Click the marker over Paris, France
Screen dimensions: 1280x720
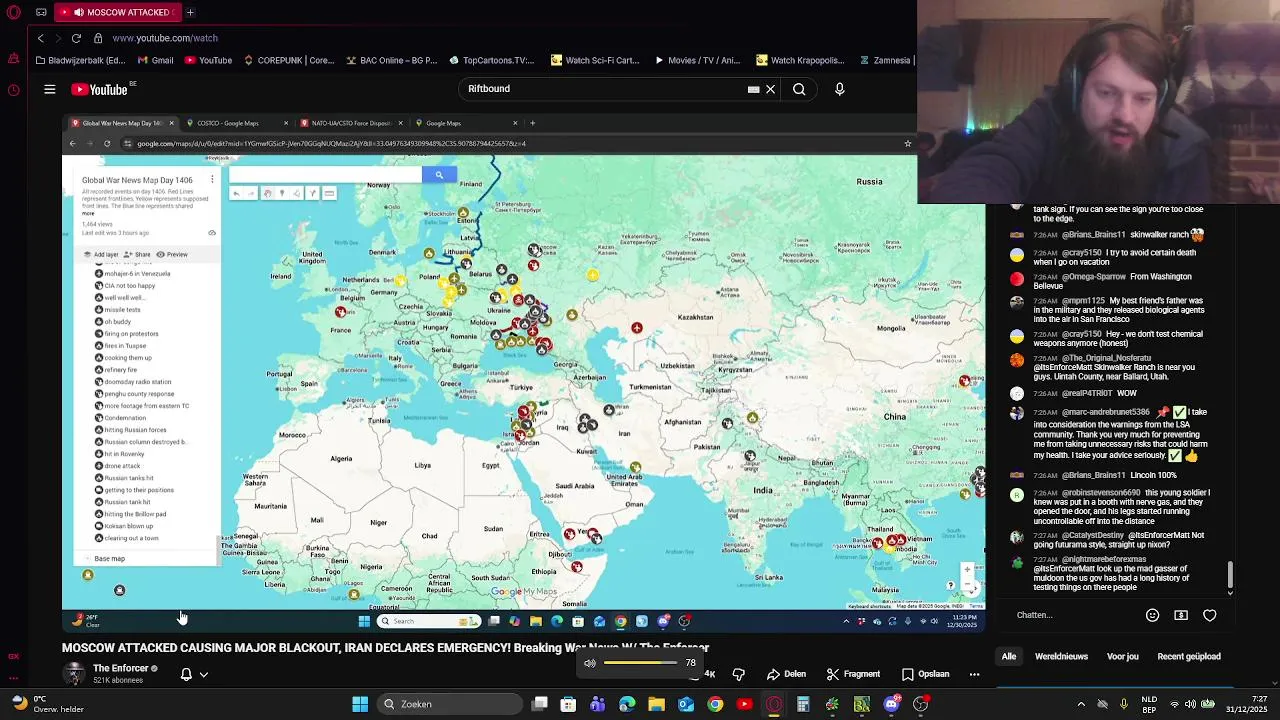(340, 313)
